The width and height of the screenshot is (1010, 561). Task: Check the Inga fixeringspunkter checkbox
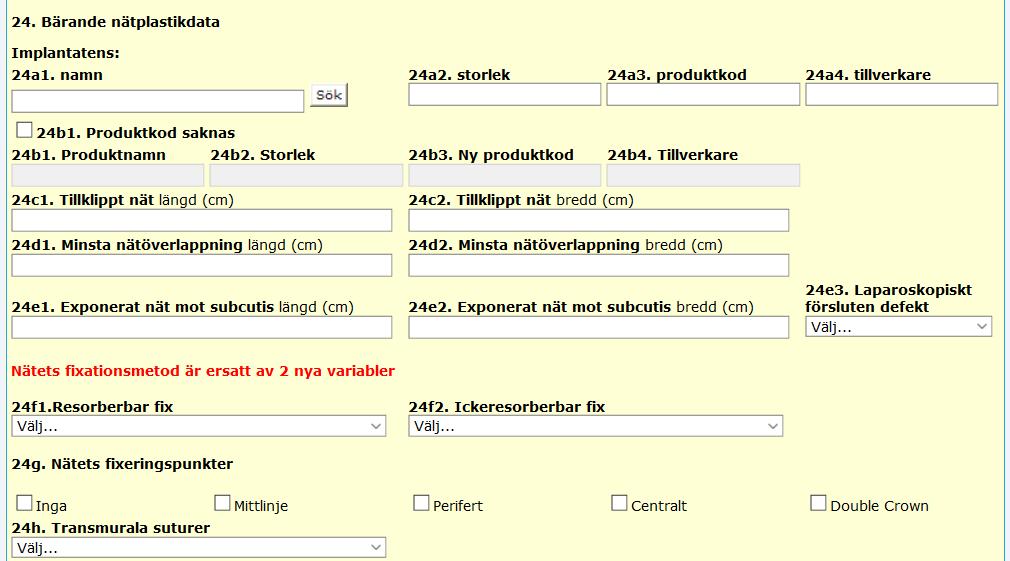coord(24,503)
